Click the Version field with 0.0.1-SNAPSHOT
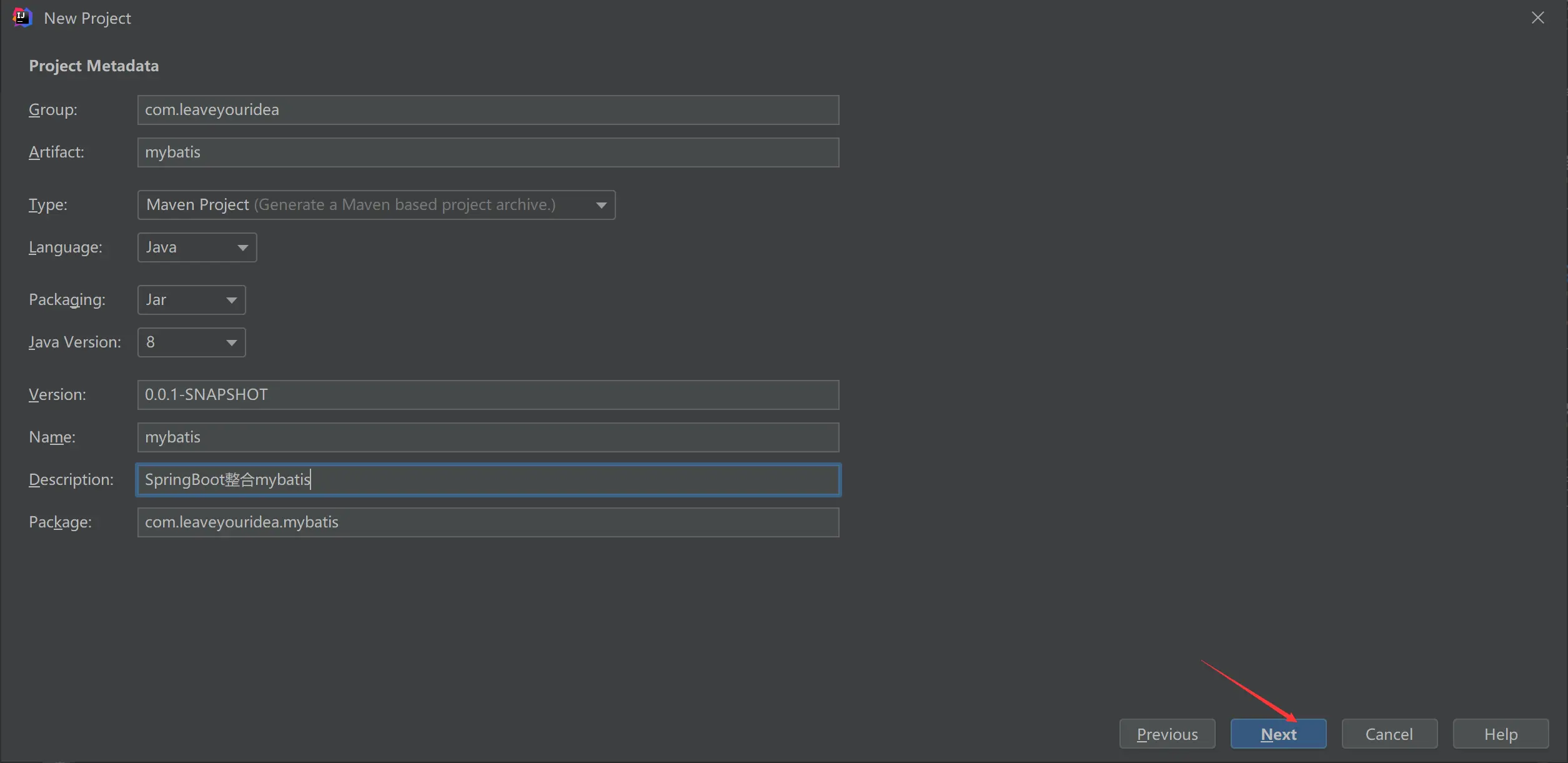1568x763 pixels. click(487, 395)
